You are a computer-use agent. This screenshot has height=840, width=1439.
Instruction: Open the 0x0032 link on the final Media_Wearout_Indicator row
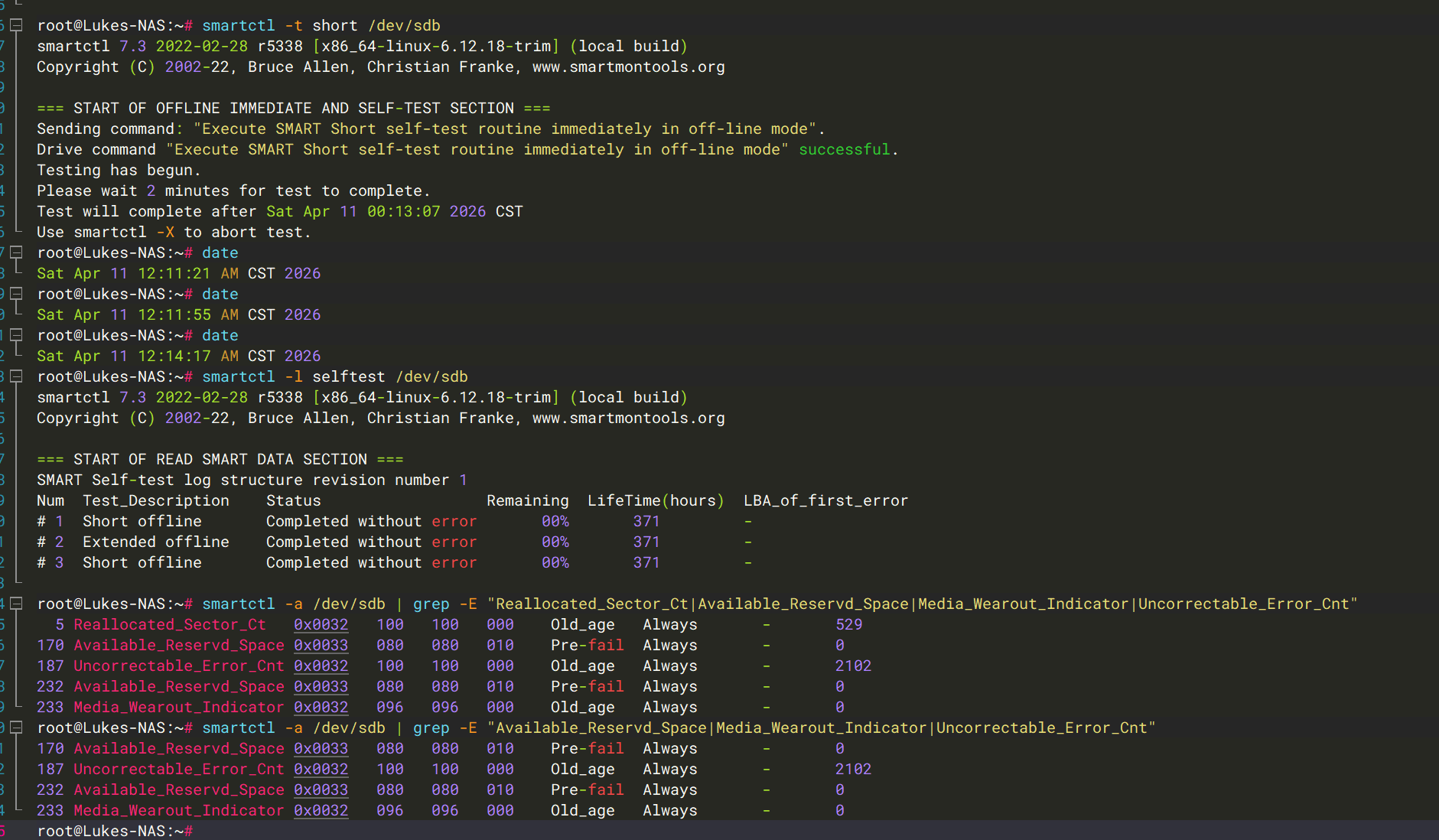point(321,810)
